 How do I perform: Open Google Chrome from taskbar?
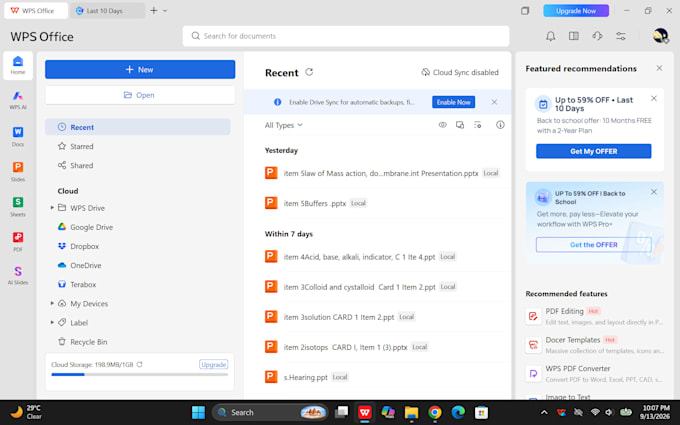tap(435, 412)
